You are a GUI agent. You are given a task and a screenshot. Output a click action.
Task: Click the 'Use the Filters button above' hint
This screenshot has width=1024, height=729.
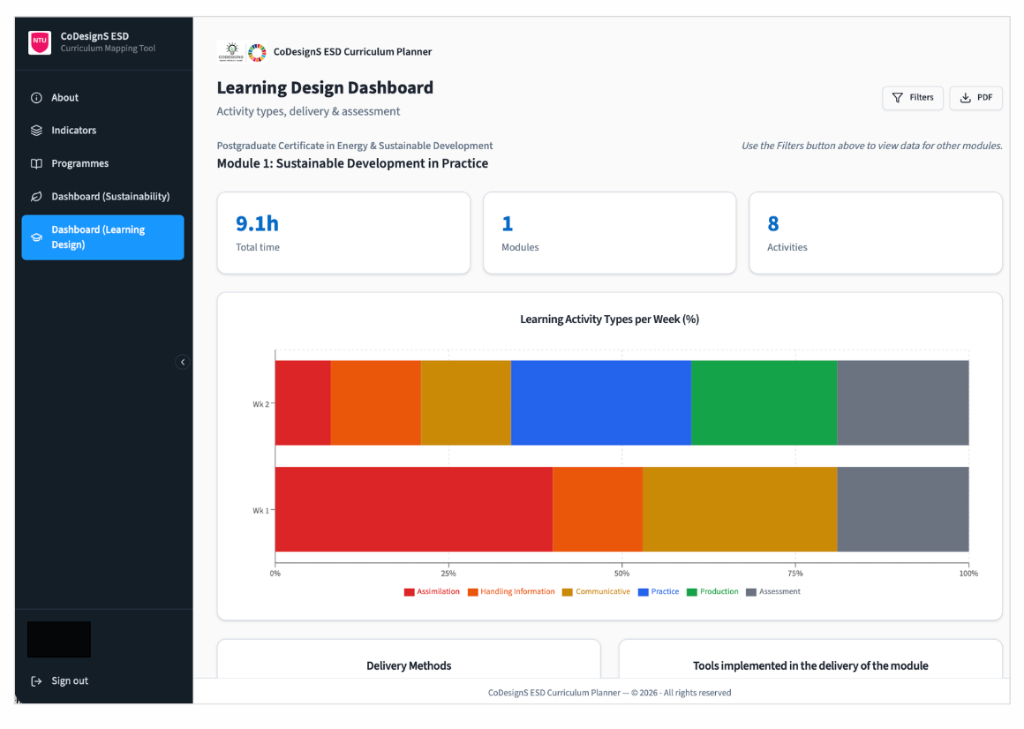pos(872,146)
